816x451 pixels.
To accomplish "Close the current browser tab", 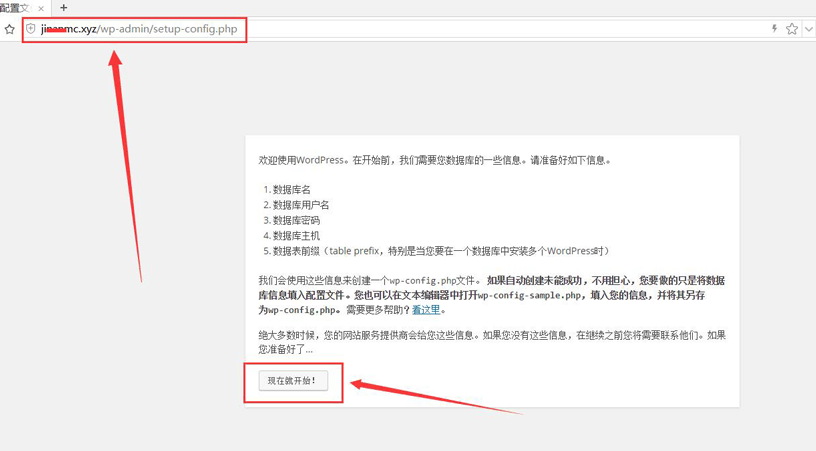I will tap(41, 8).
